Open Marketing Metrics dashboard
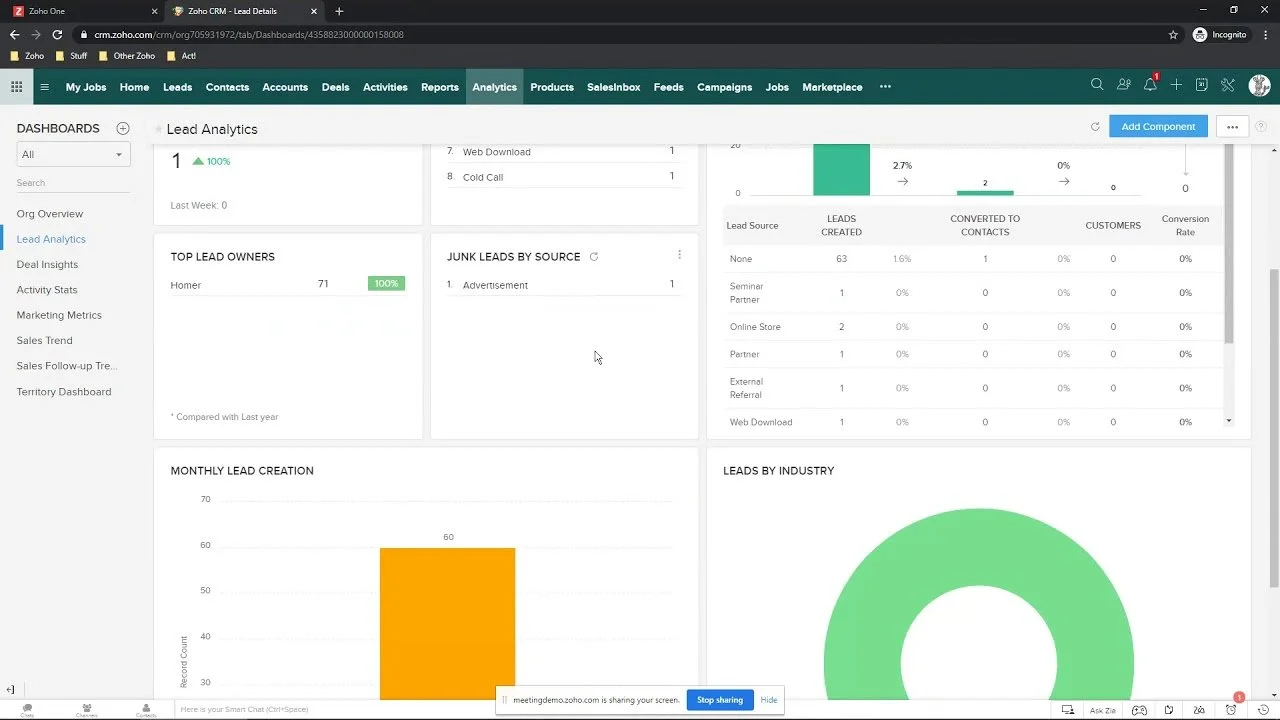The image size is (1280, 720). click(x=59, y=315)
